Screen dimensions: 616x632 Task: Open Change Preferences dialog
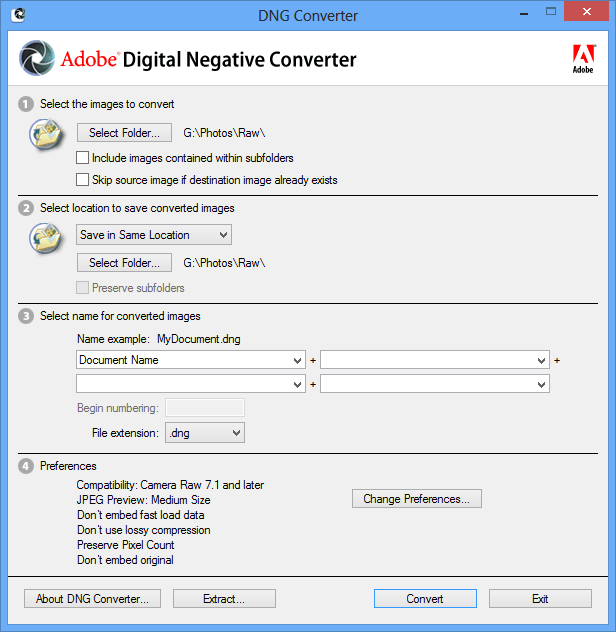(x=417, y=499)
